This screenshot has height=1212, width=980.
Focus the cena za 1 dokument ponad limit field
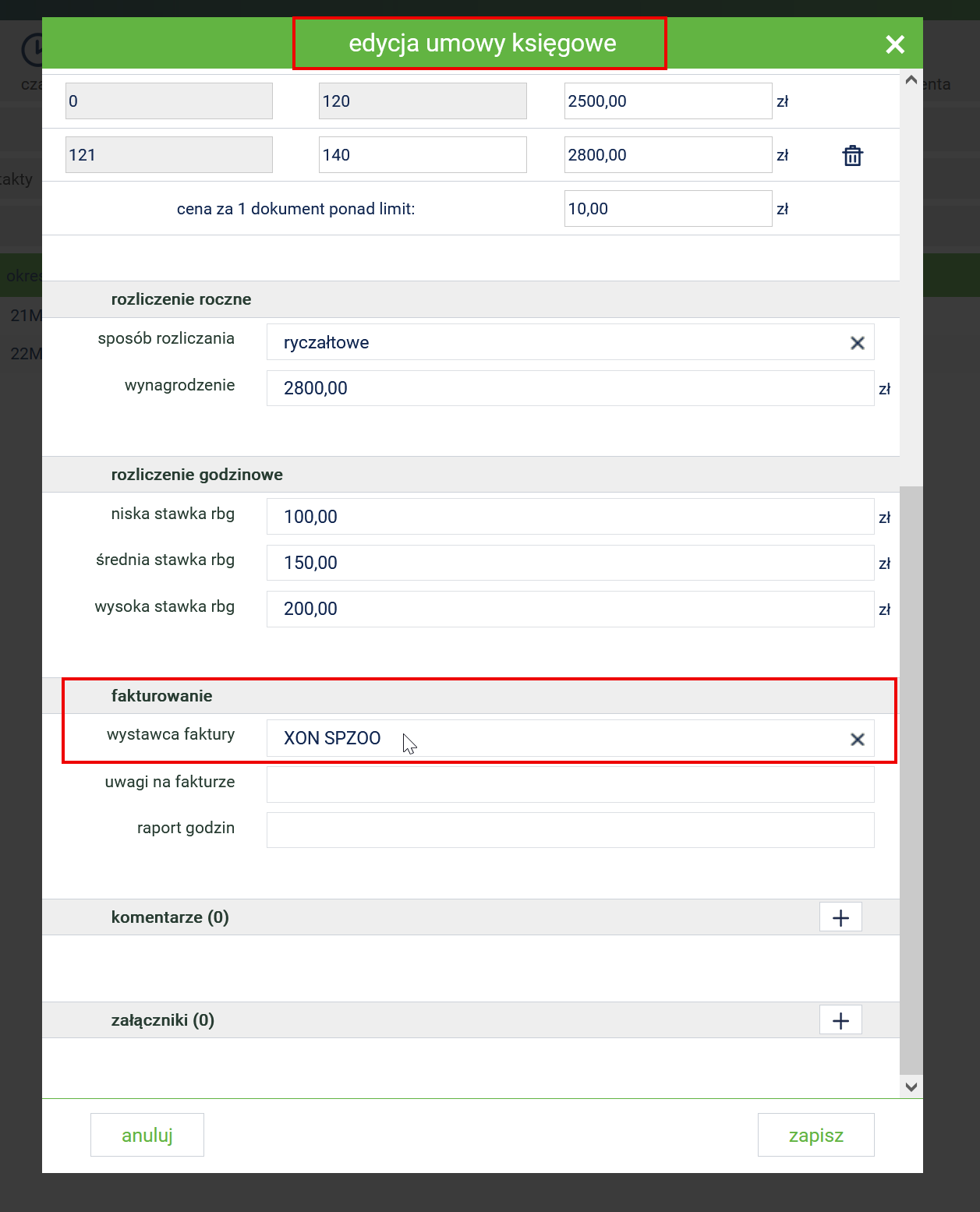pyautogui.click(x=668, y=209)
